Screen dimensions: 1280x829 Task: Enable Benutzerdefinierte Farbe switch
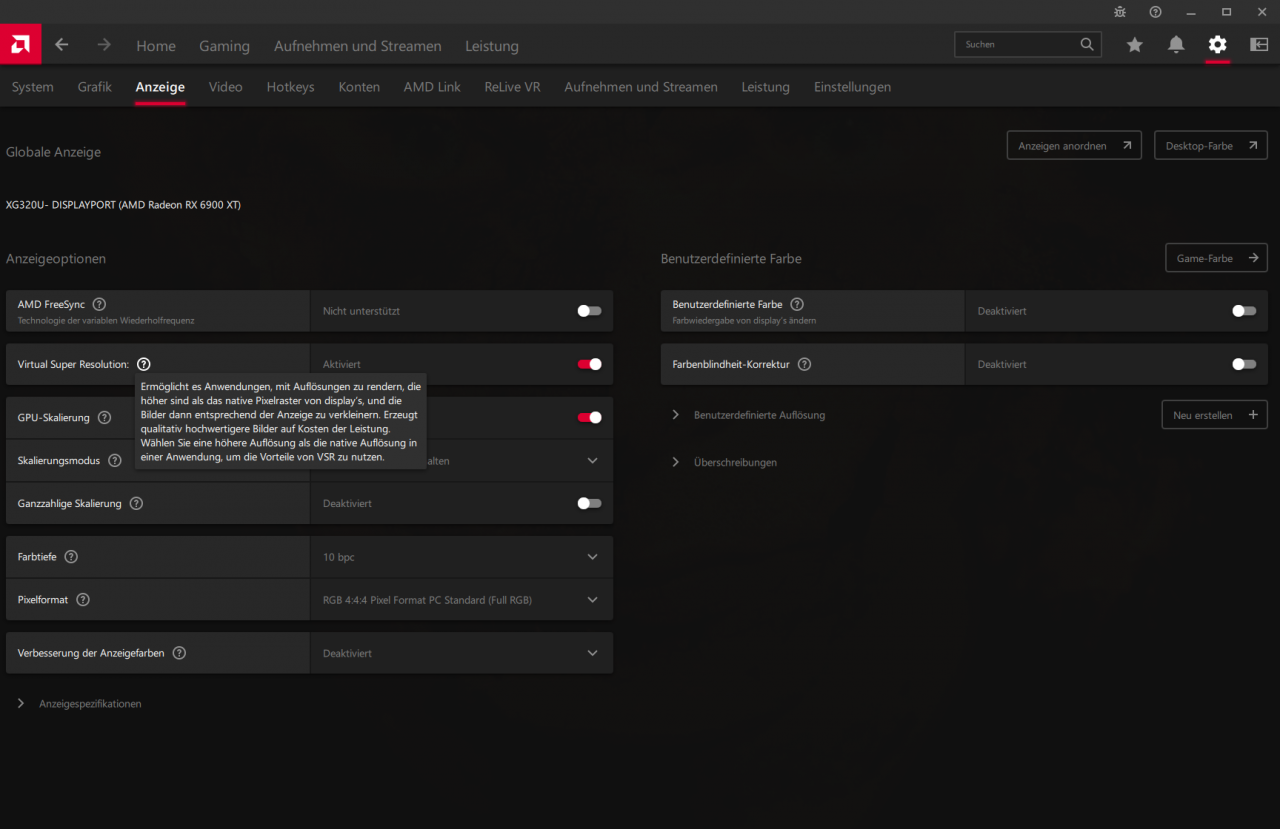coord(1244,311)
